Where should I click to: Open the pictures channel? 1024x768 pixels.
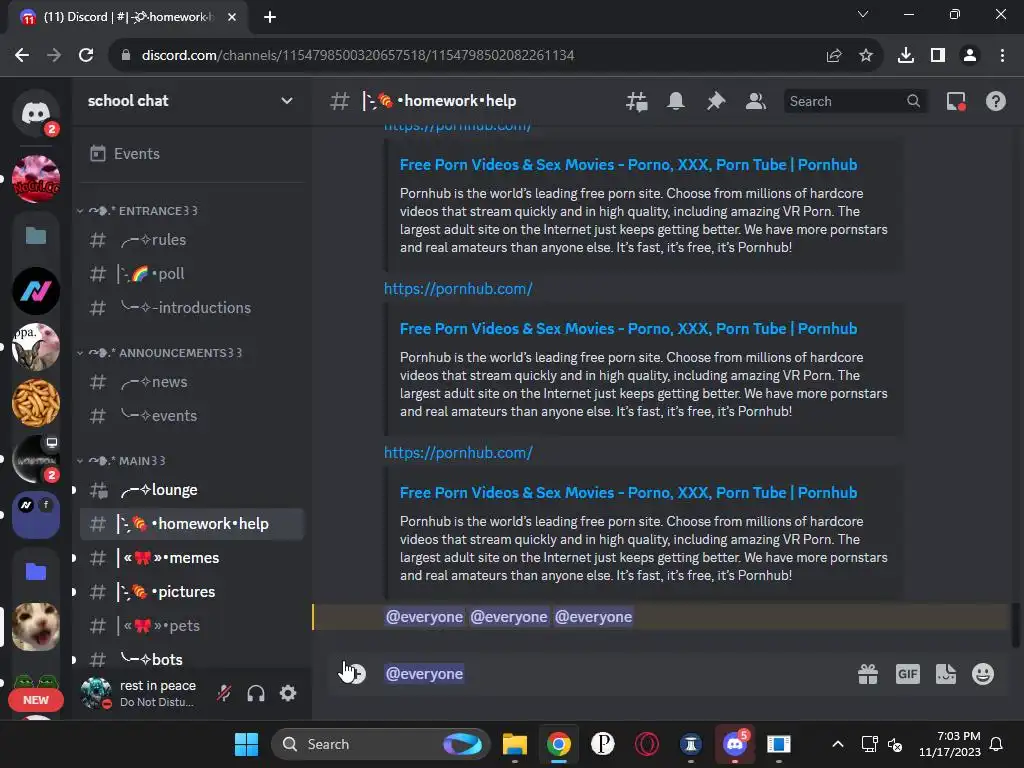click(x=192, y=592)
